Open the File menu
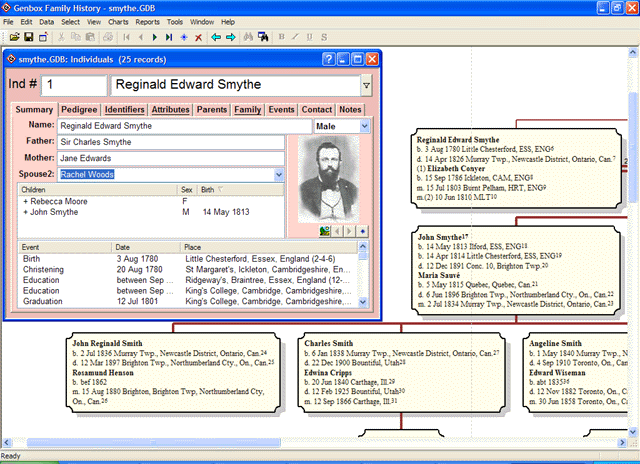 coord(8,22)
